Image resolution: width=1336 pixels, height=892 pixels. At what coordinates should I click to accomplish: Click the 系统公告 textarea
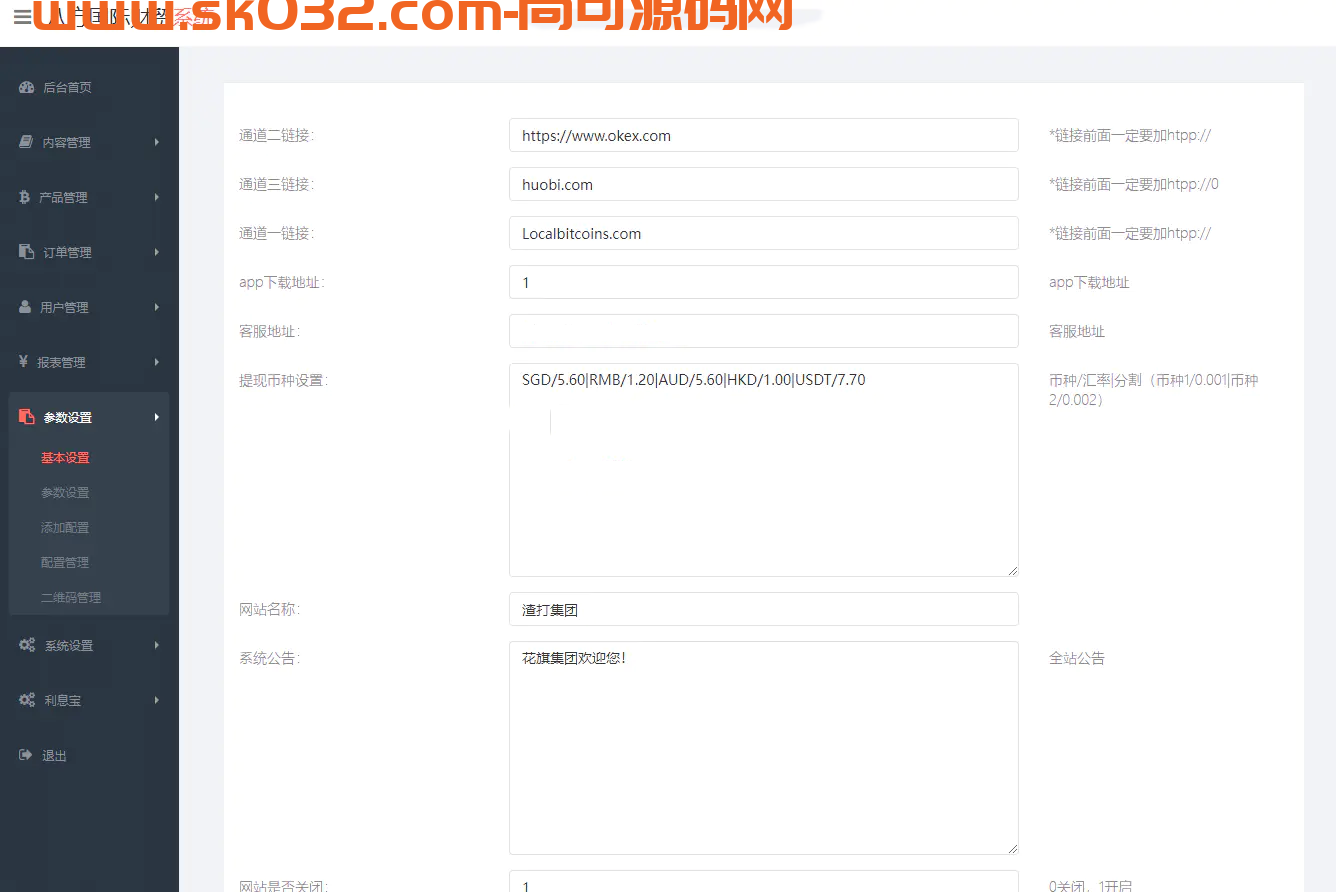[764, 748]
